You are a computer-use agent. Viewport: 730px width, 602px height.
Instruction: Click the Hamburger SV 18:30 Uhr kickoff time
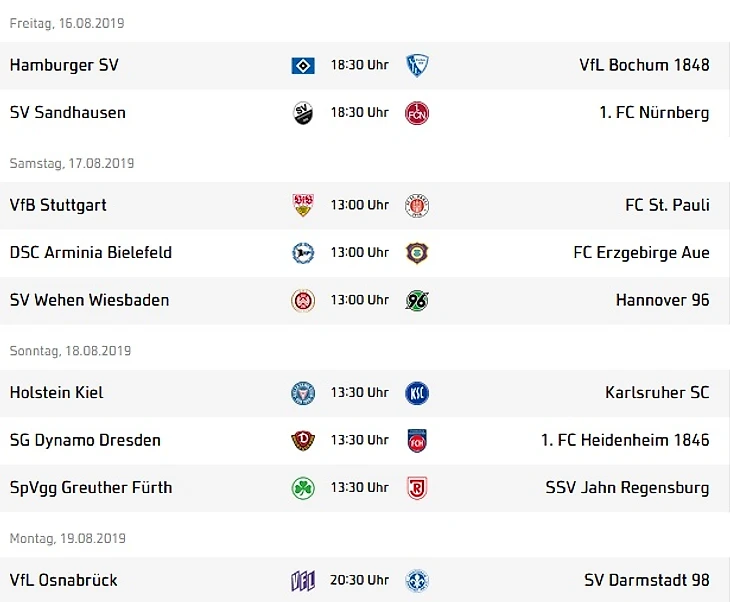tap(359, 65)
